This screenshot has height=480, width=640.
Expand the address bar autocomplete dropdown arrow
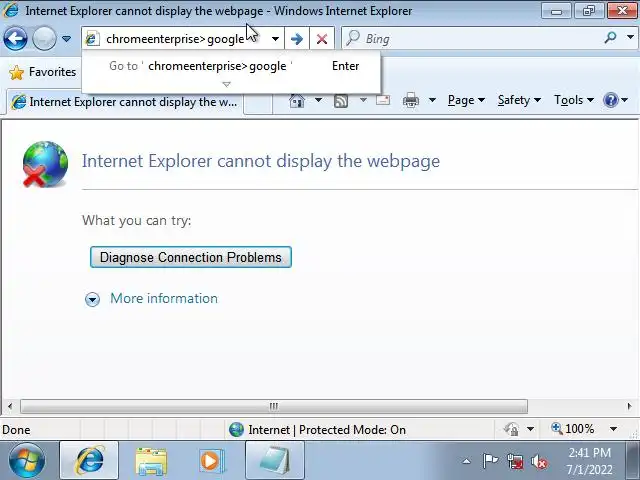[x=276, y=39]
